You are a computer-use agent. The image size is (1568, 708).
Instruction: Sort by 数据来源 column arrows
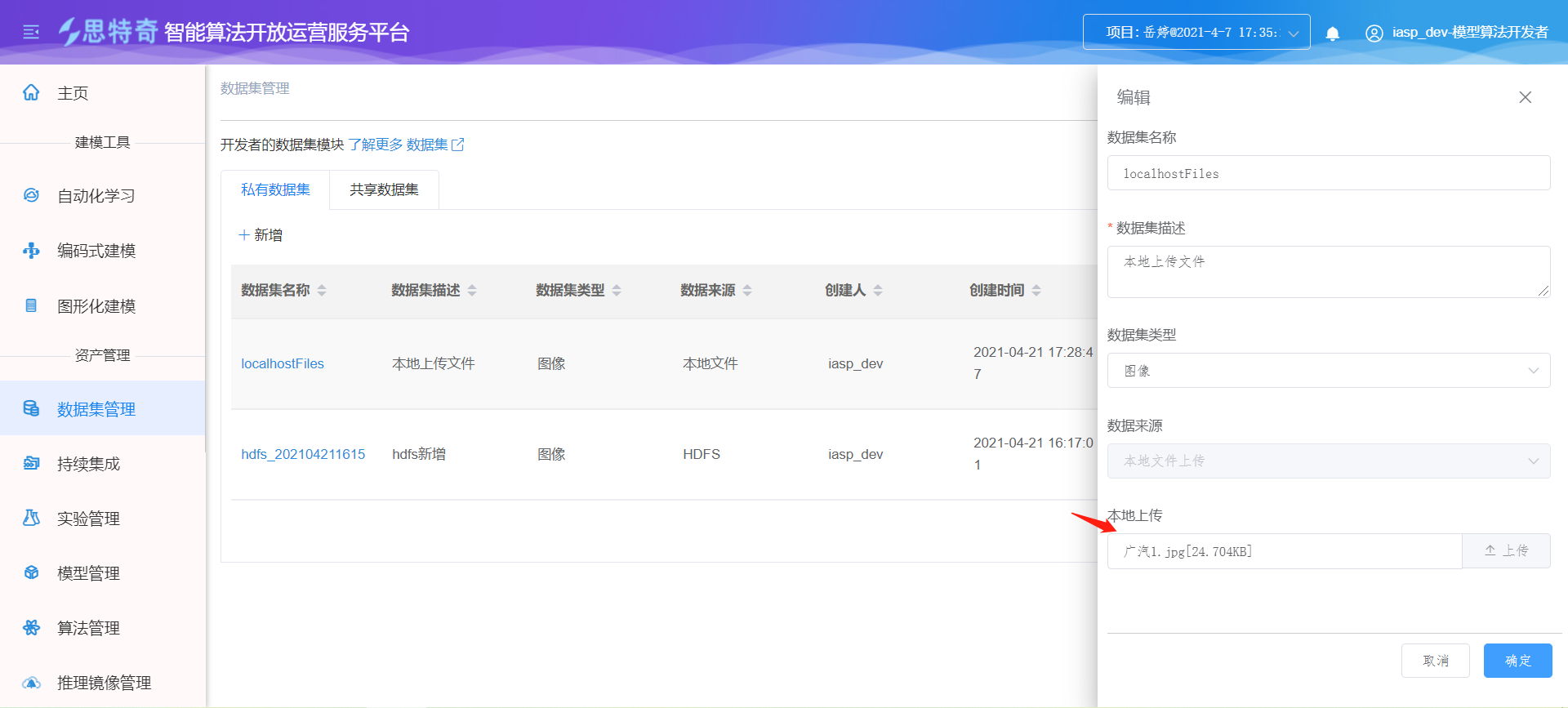pos(747,290)
